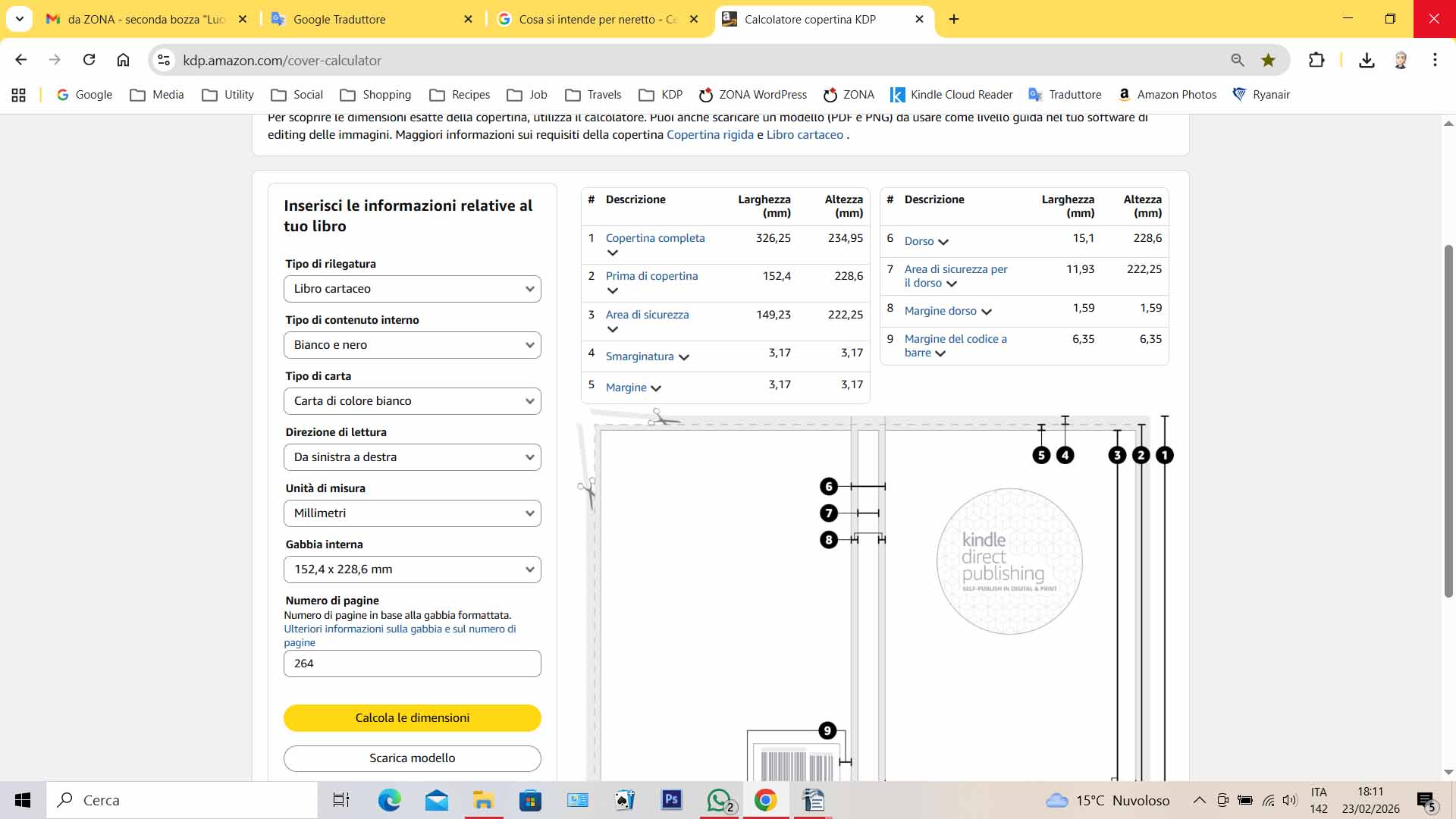Expand the Dorso row description

943,242
